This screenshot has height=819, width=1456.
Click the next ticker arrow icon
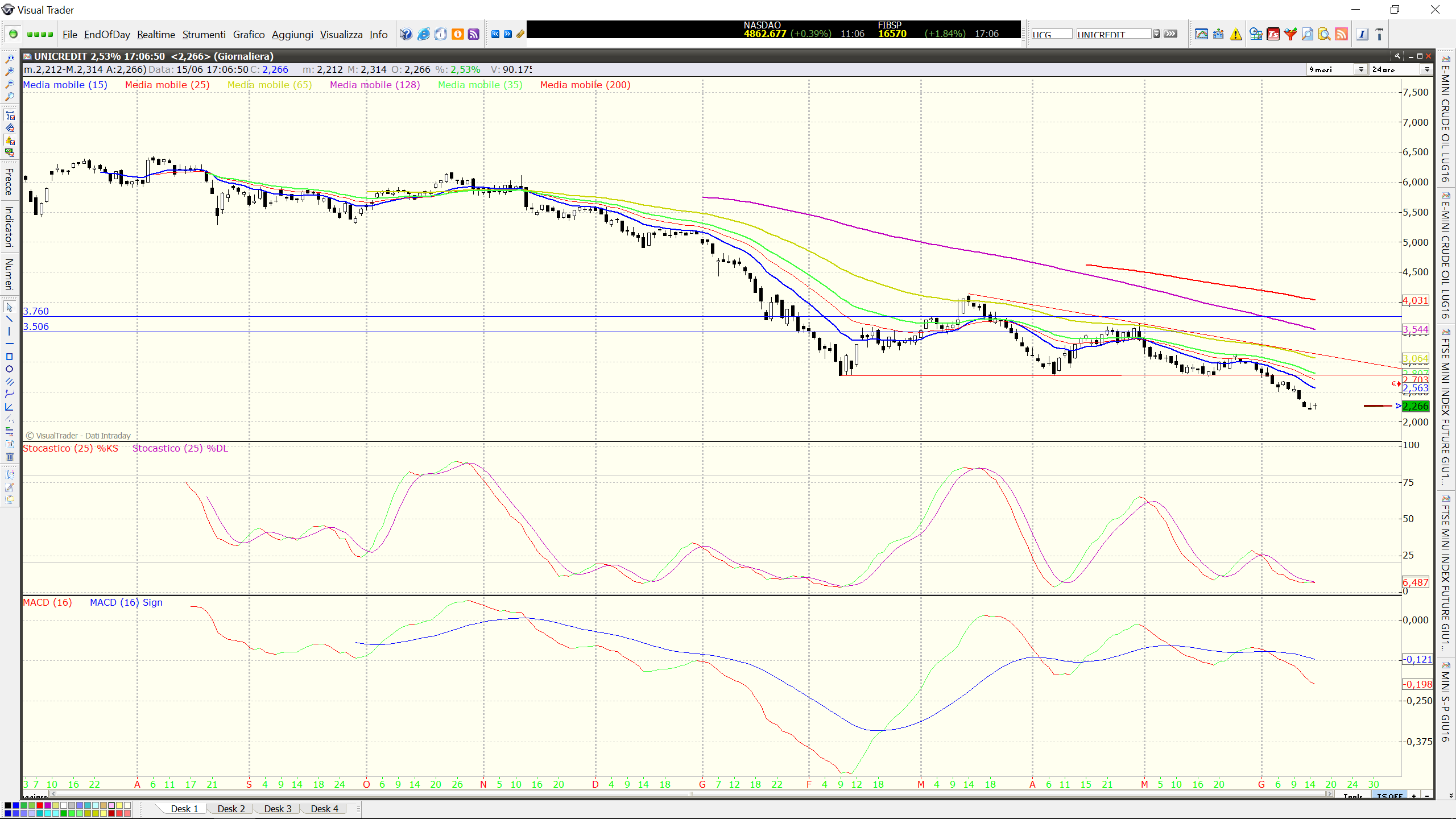pyautogui.click(x=508, y=34)
